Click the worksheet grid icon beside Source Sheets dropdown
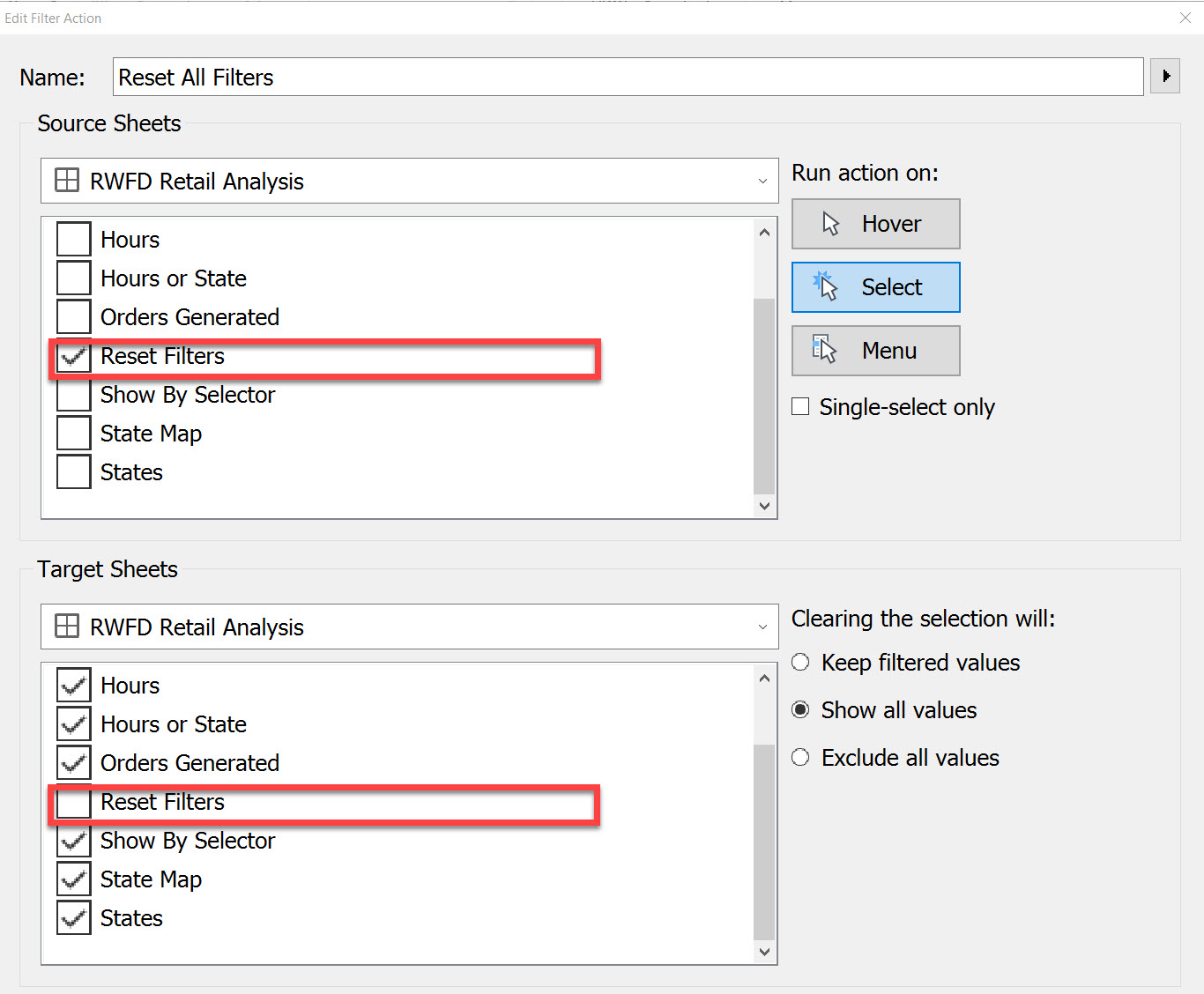This screenshot has width=1204, height=994. [x=66, y=180]
